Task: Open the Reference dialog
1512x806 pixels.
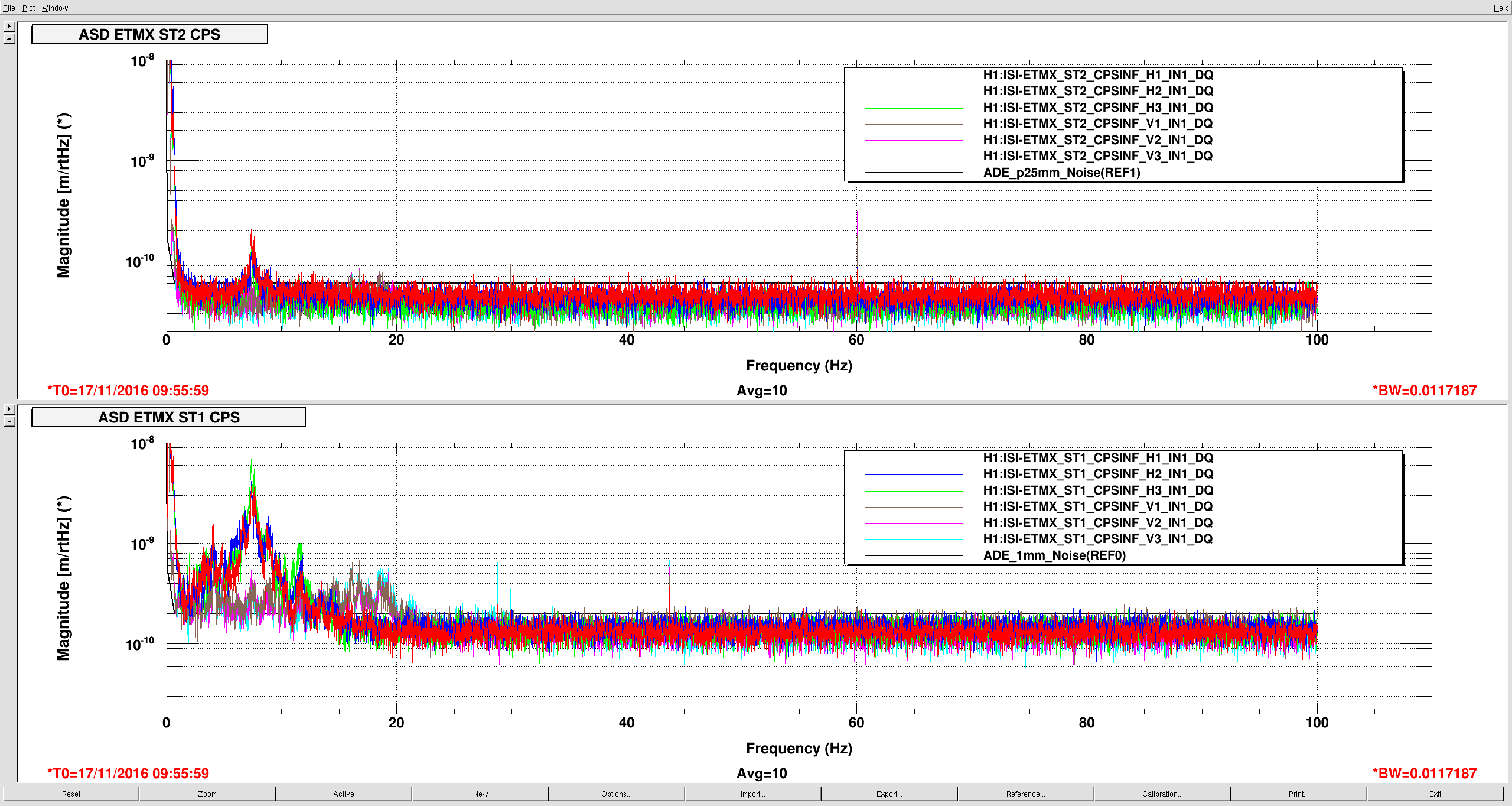Action: pyautogui.click(x=1026, y=794)
